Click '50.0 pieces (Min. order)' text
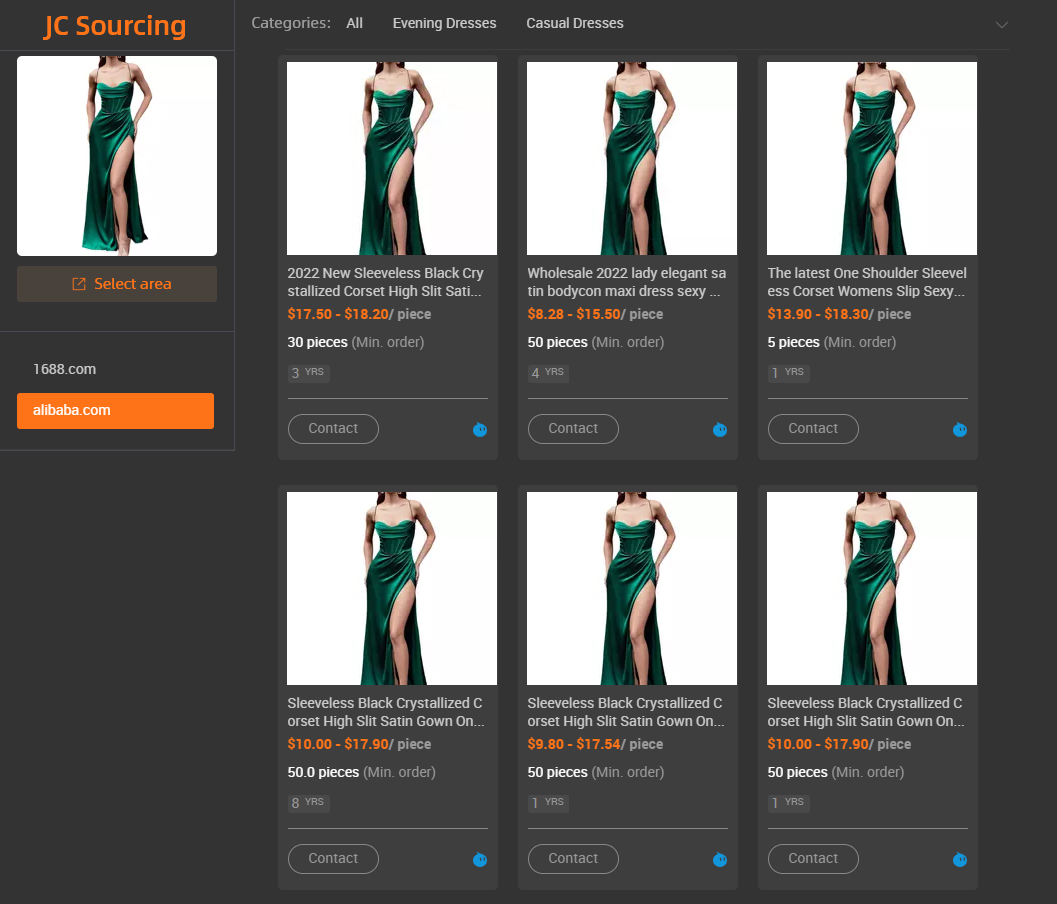 point(361,773)
